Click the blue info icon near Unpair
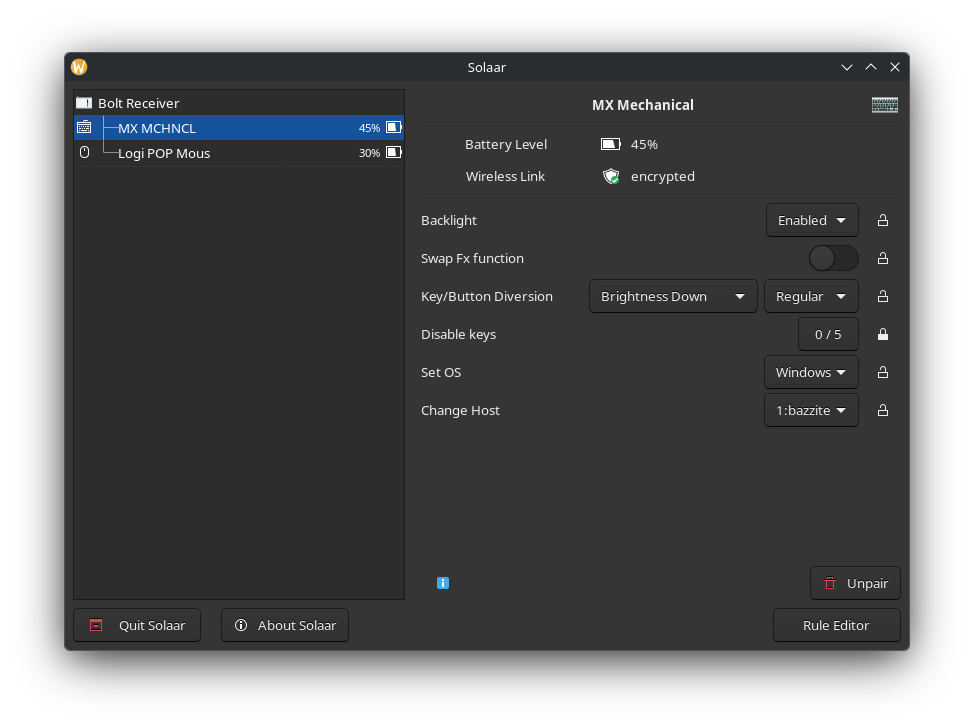974x727 pixels. (443, 583)
